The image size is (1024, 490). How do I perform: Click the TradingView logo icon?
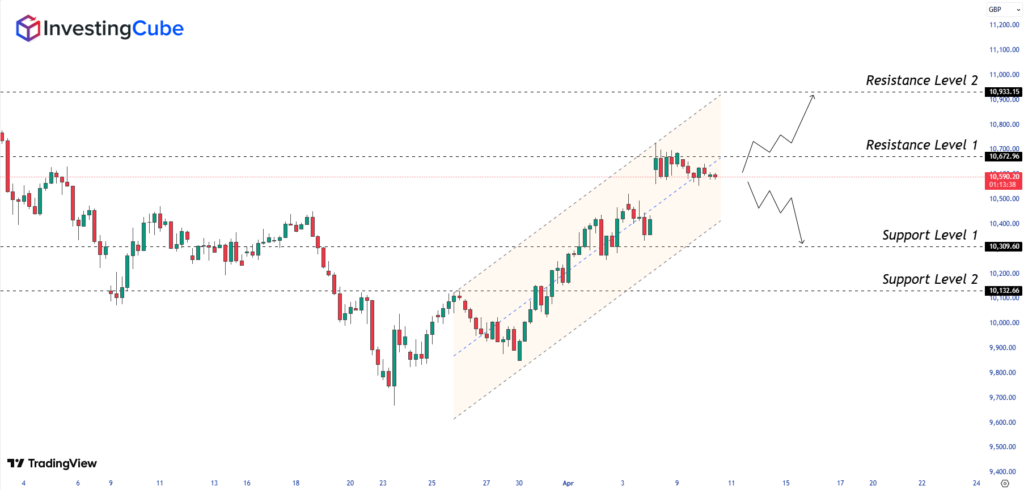15,464
